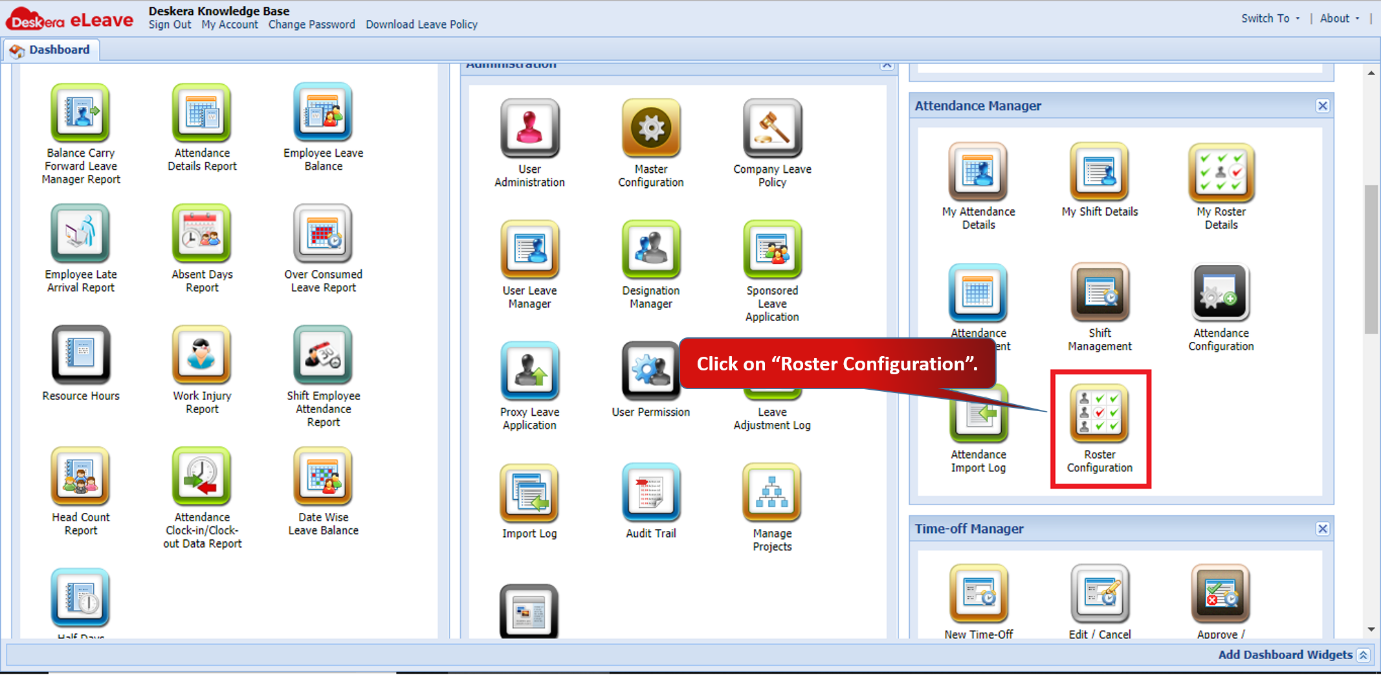Open Absent Days Report
1381x676 pixels.
point(202,234)
